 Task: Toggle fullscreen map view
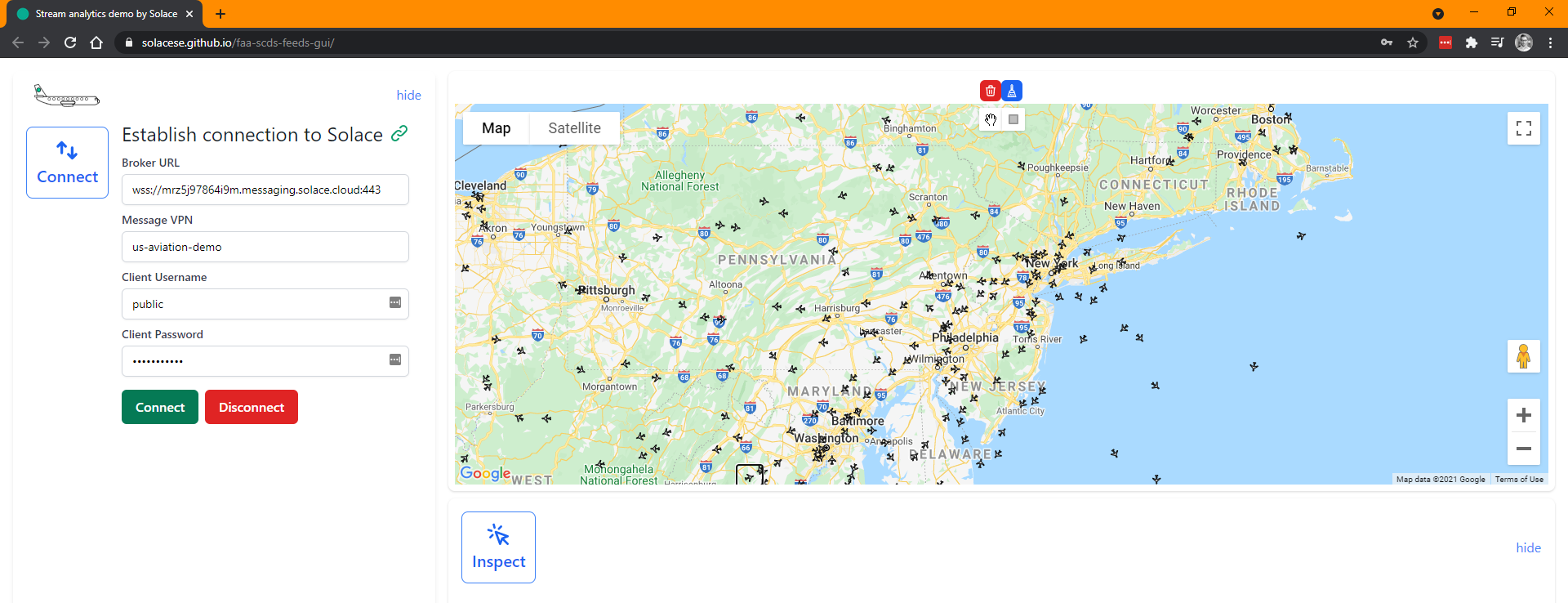1523,128
